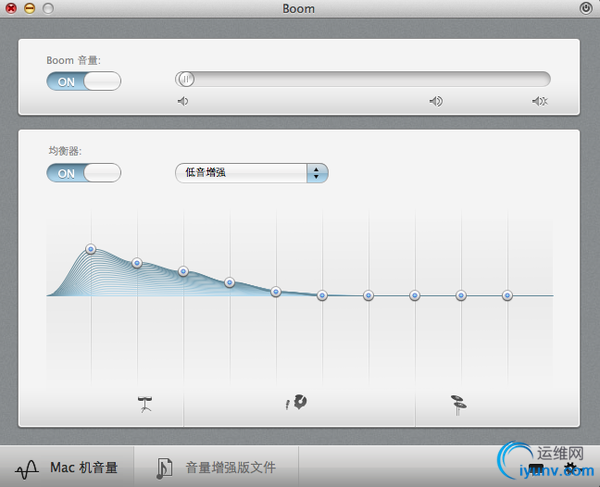
Task: Select the ninth equalizer band handle
Action: coord(461,295)
